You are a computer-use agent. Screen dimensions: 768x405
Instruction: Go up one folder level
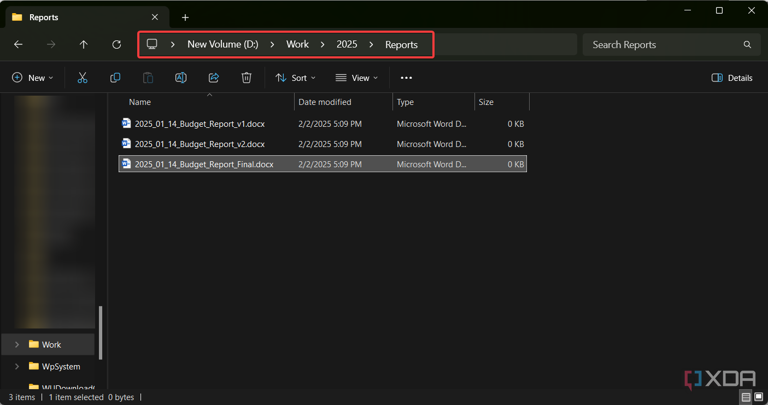tap(84, 45)
